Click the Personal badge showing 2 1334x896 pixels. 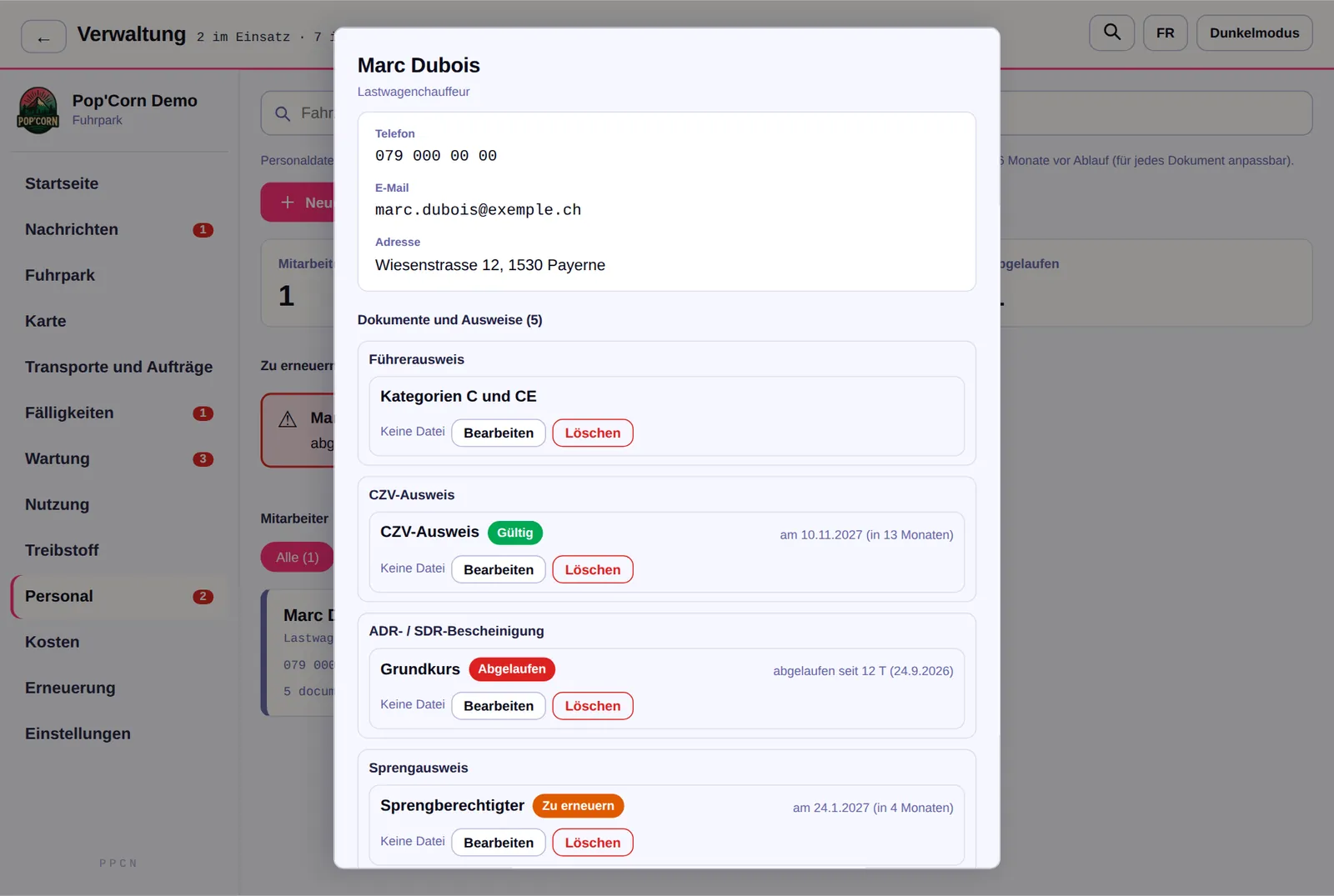[x=203, y=597]
